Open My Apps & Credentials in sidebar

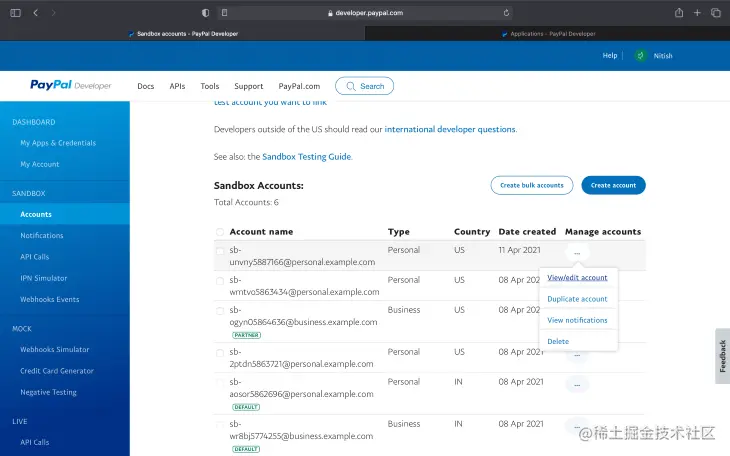click(x=58, y=143)
